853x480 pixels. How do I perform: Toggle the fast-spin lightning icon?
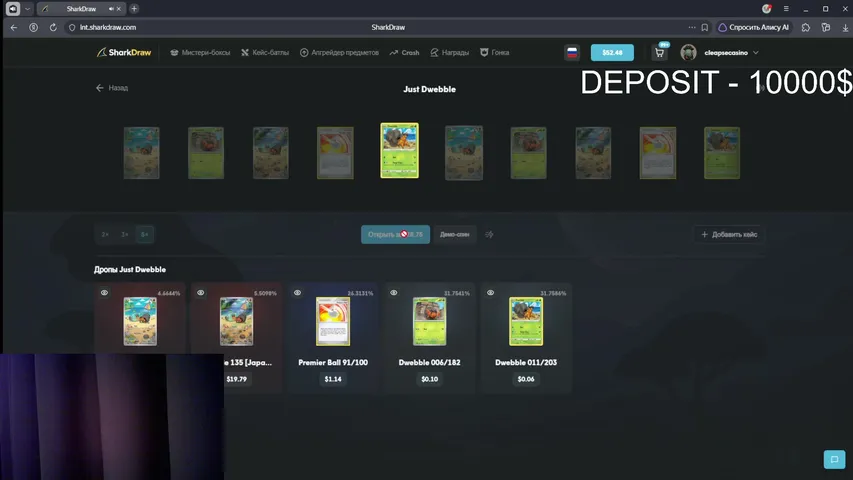pos(489,235)
